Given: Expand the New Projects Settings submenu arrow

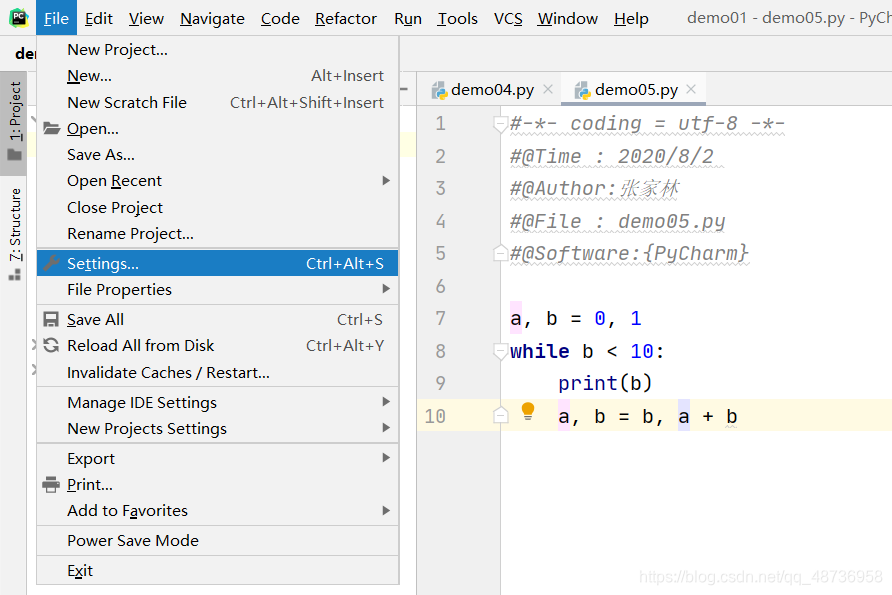Looking at the screenshot, I should point(386,428).
